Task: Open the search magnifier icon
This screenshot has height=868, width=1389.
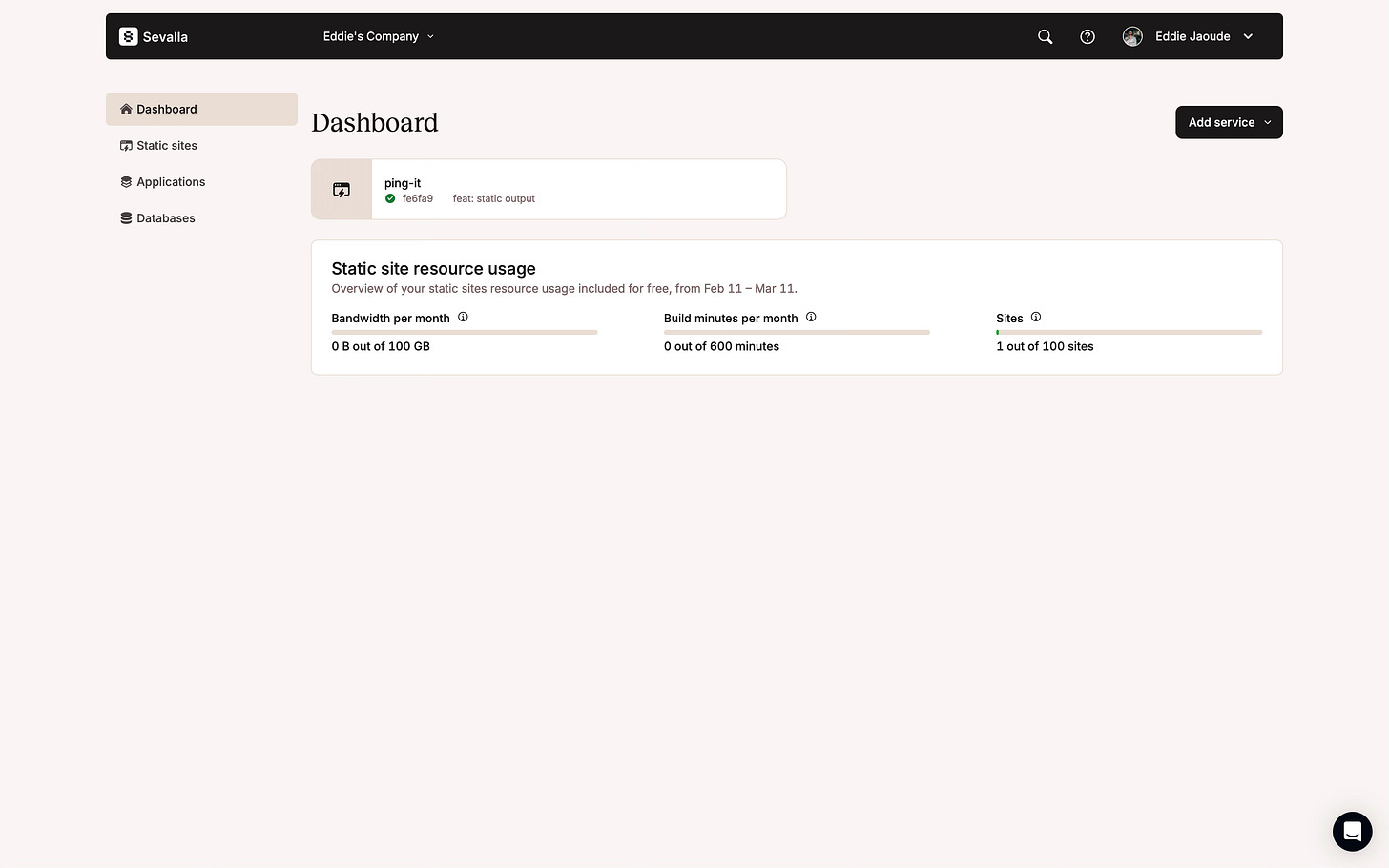Action: click(1046, 36)
